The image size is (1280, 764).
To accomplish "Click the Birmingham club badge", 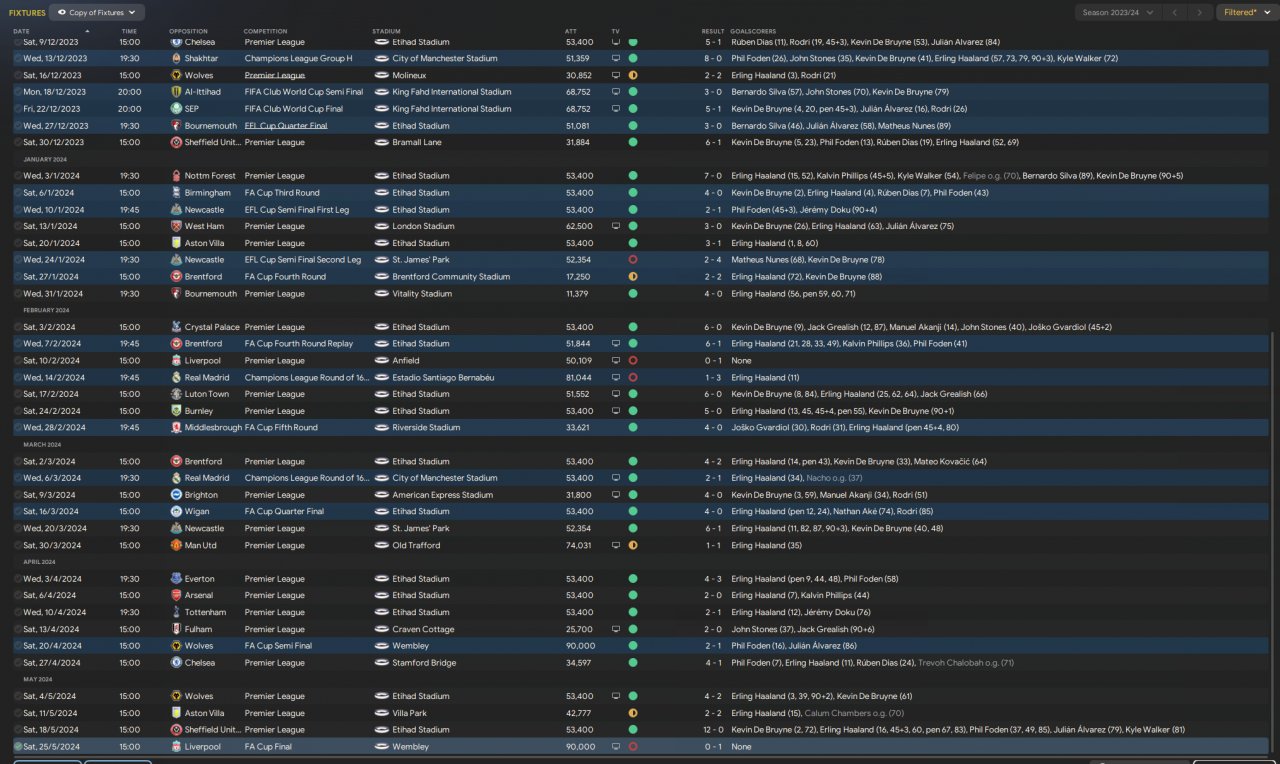I will [x=176, y=193].
